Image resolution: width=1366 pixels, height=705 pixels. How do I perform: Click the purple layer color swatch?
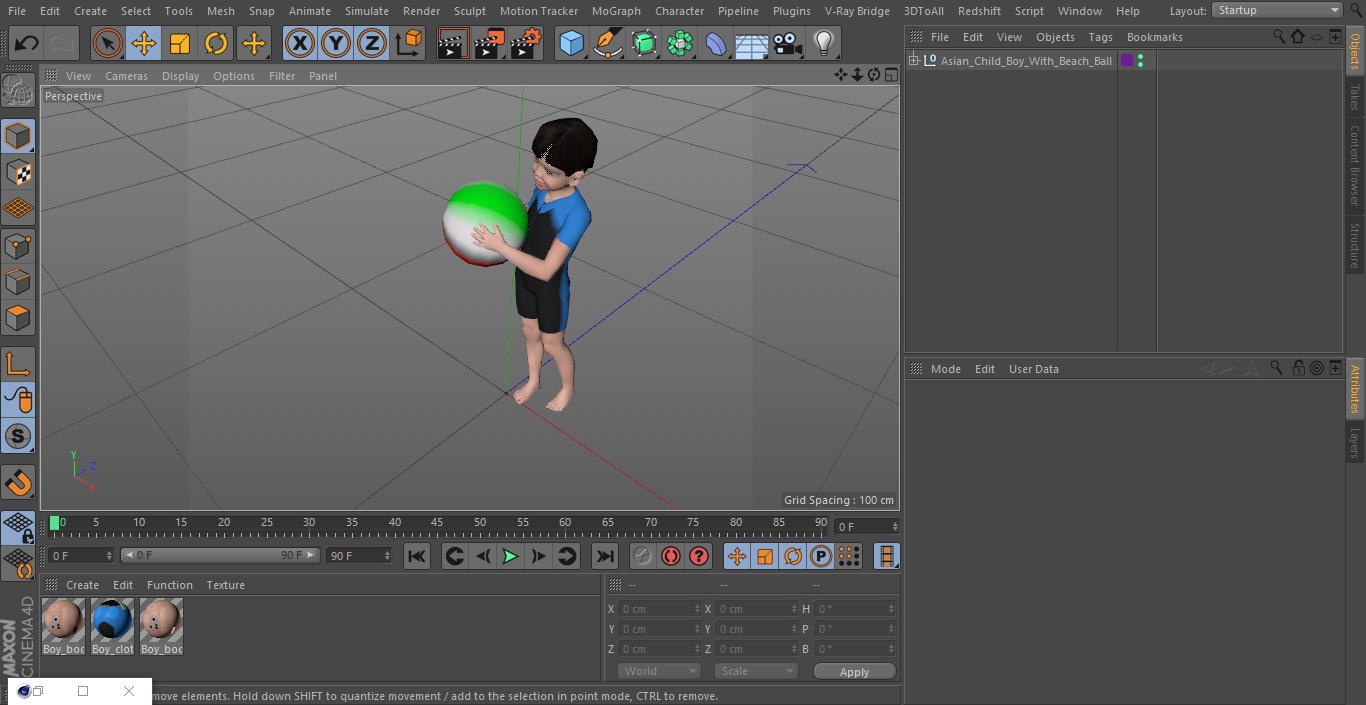click(1127, 61)
